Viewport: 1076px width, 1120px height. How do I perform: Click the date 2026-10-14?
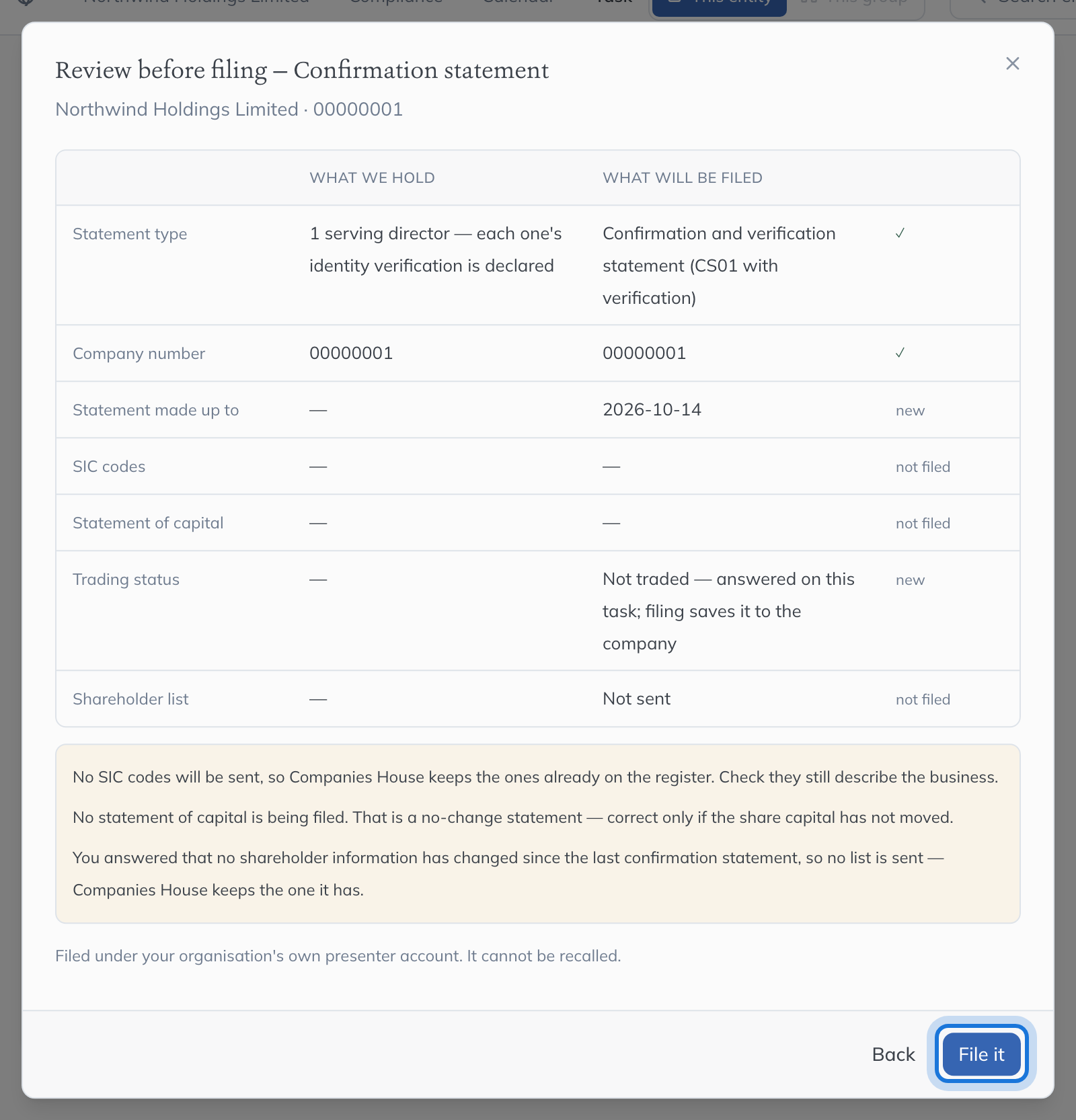tap(652, 409)
